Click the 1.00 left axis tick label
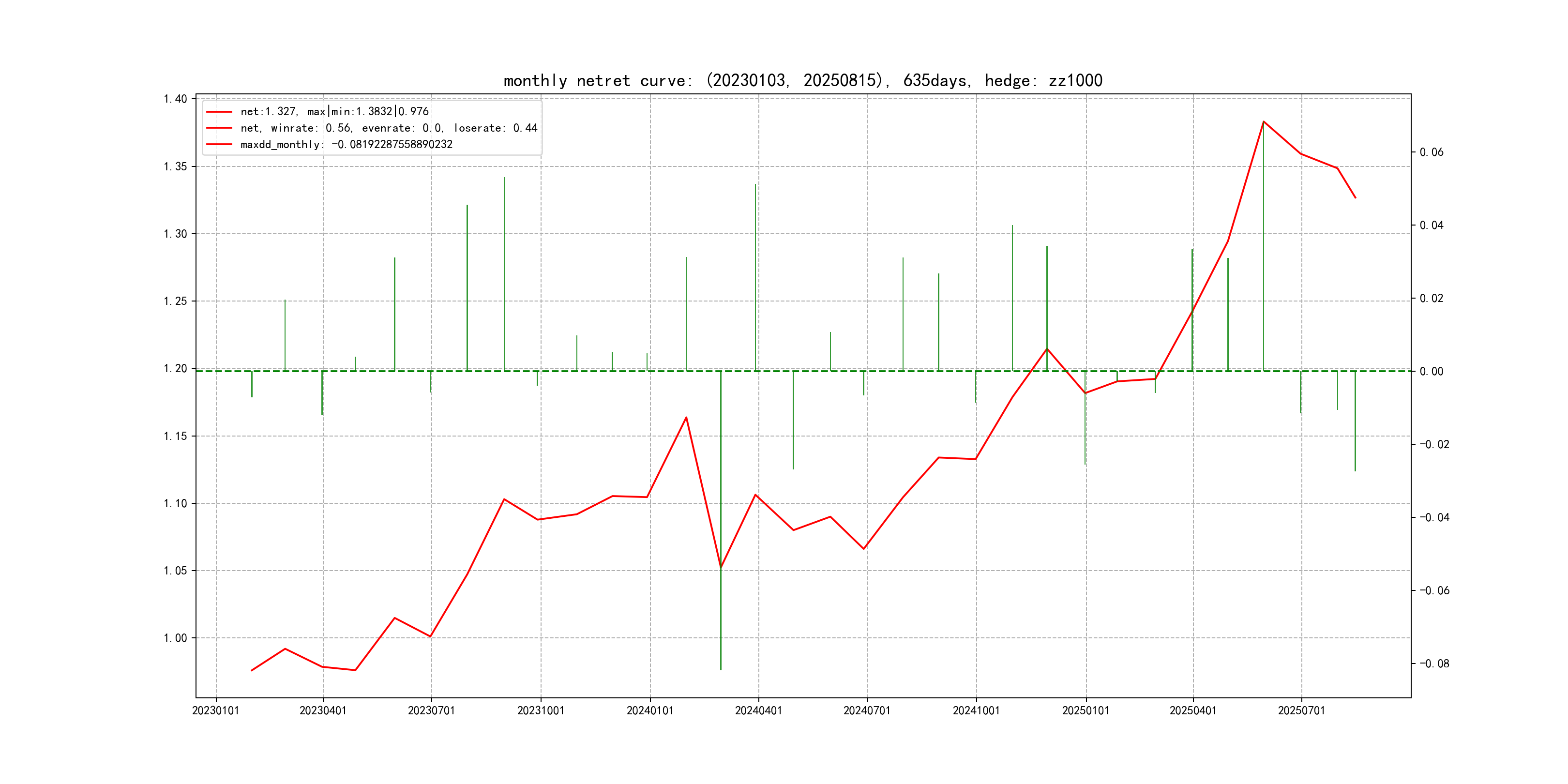 pyautogui.click(x=175, y=638)
